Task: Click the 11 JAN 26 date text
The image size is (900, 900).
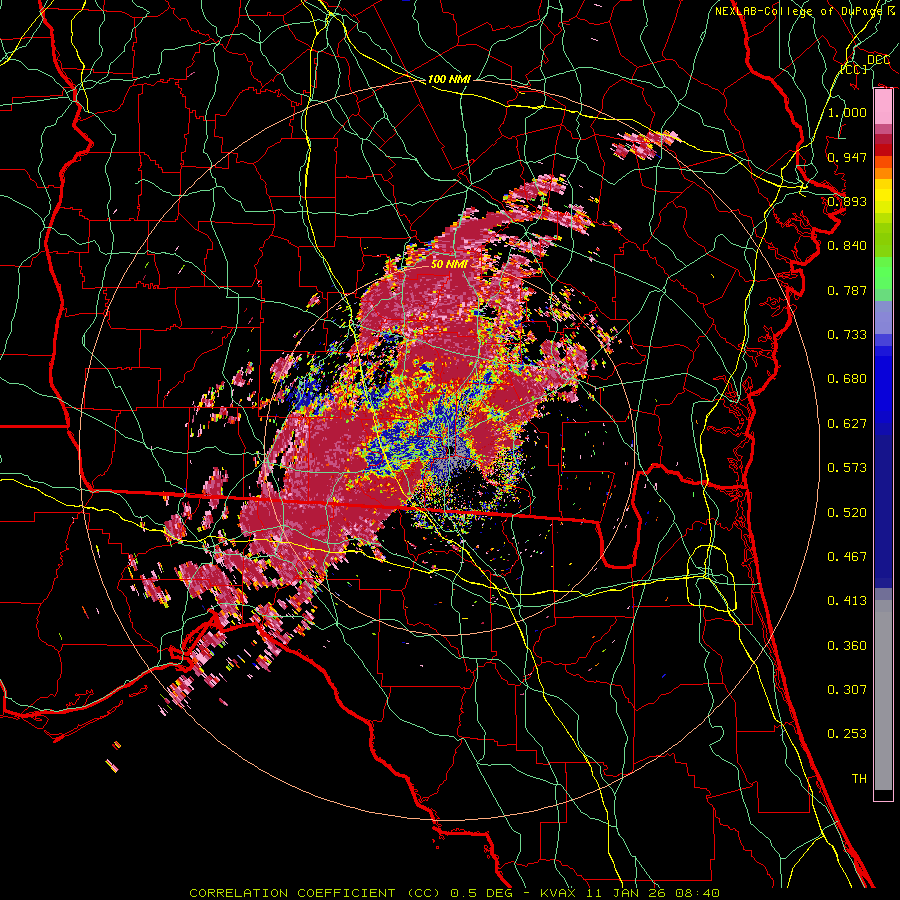Action: 625,893
